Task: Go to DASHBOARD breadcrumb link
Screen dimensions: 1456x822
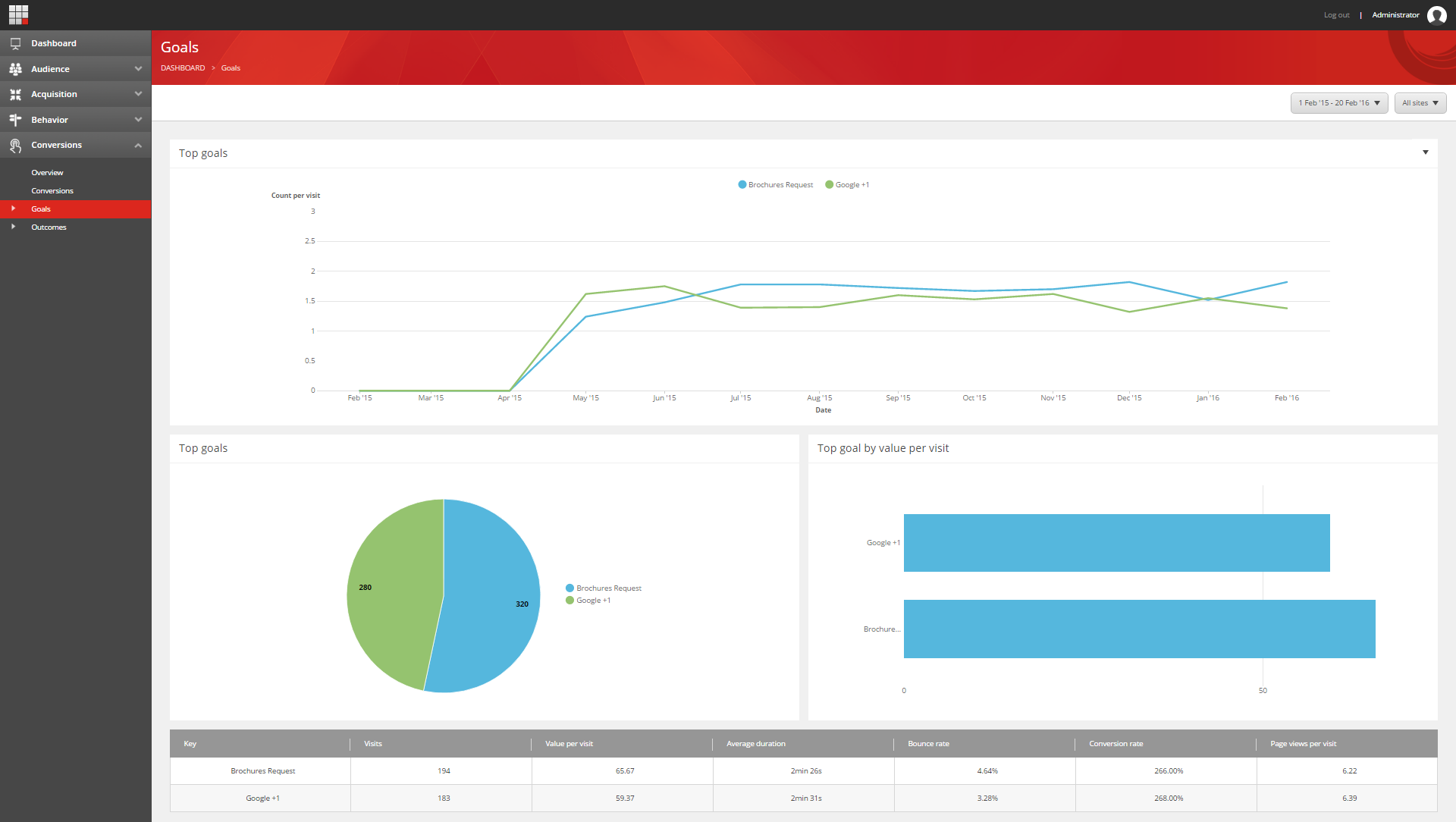Action: [183, 68]
